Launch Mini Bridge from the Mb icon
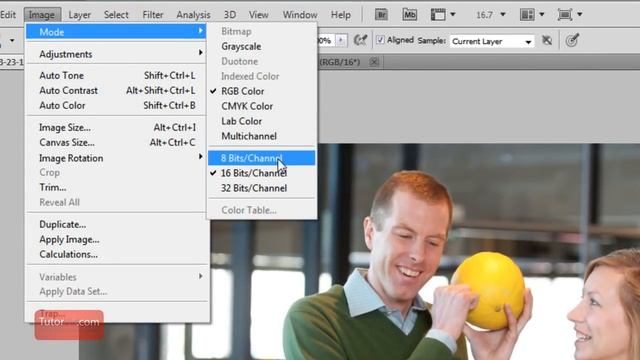The height and width of the screenshot is (360, 640). pyautogui.click(x=409, y=15)
